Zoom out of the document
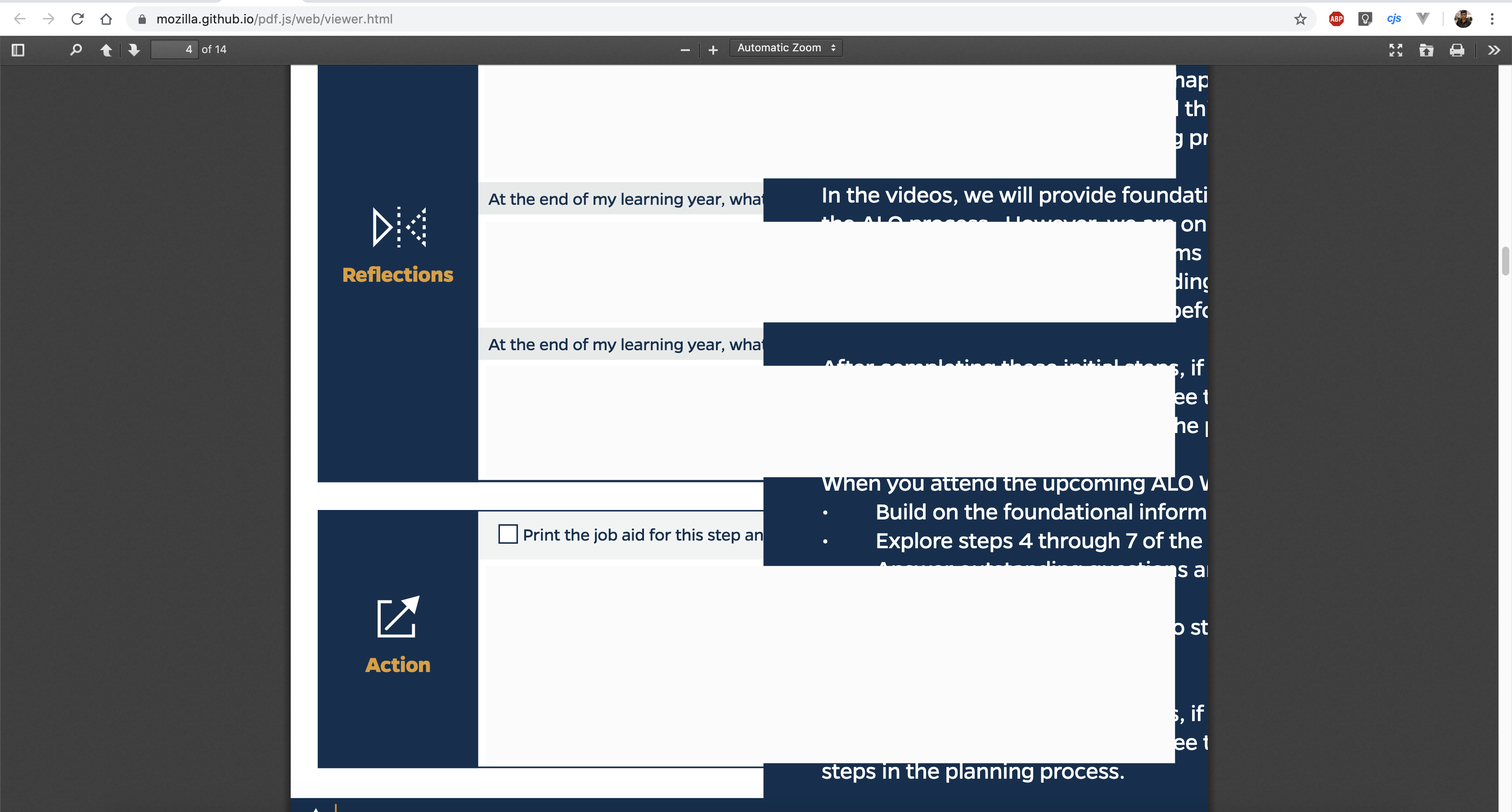The width and height of the screenshot is (1512, 812). click(x=685, y=50)
